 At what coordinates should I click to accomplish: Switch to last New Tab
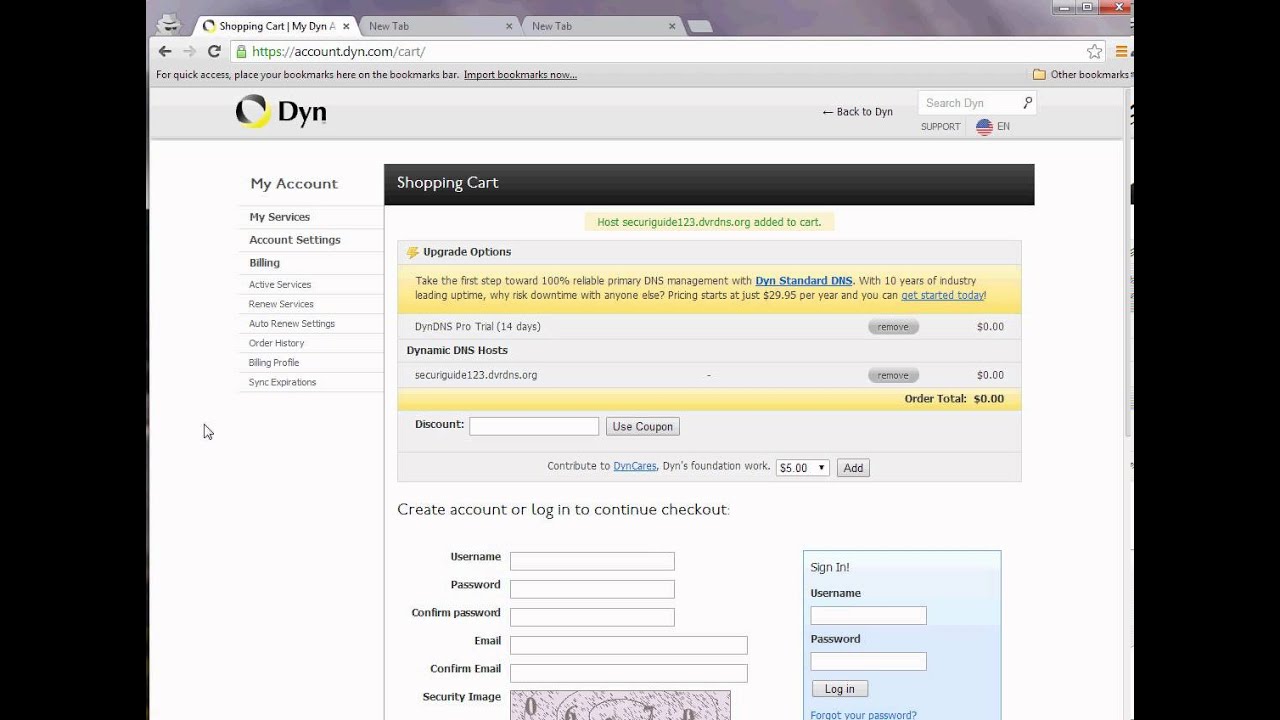click(x=600, y=26)
